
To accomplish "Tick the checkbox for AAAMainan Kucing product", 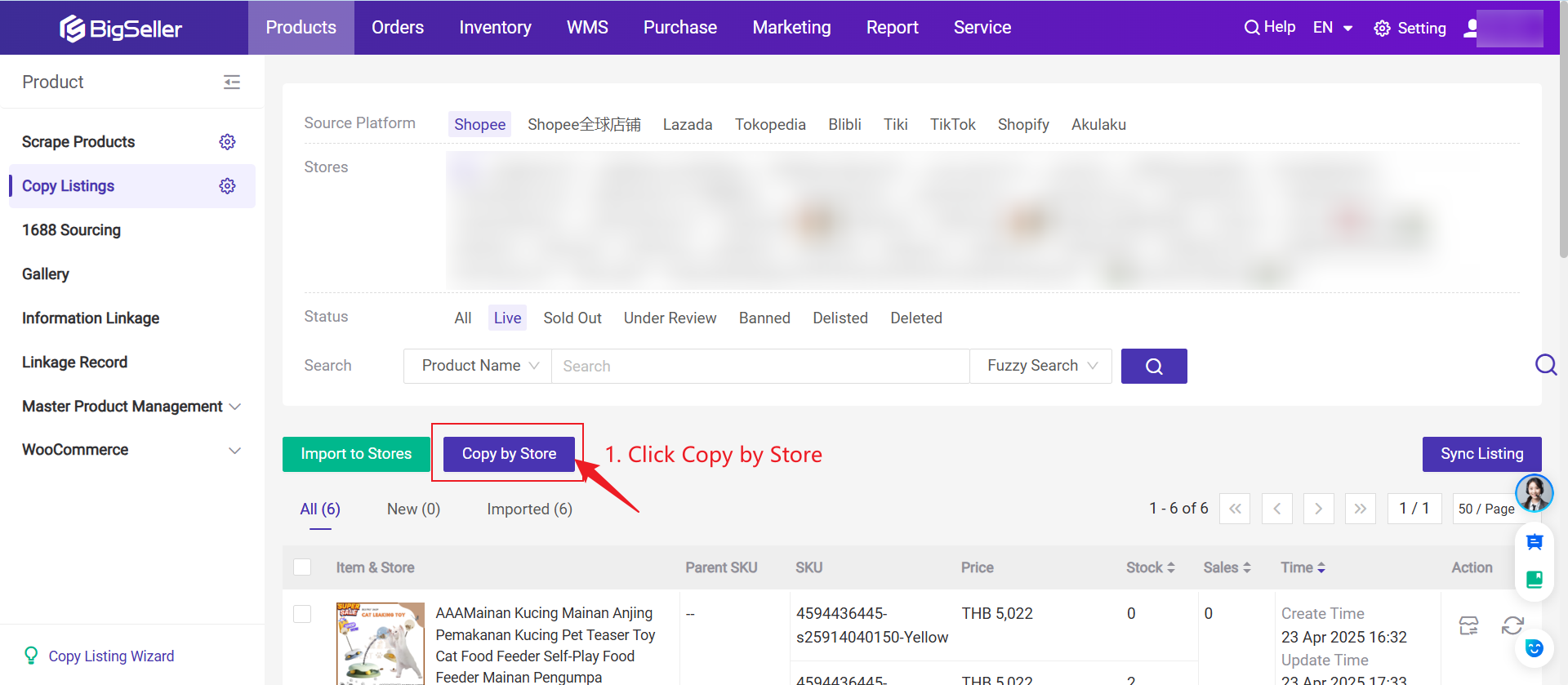I will pos(302,614).
